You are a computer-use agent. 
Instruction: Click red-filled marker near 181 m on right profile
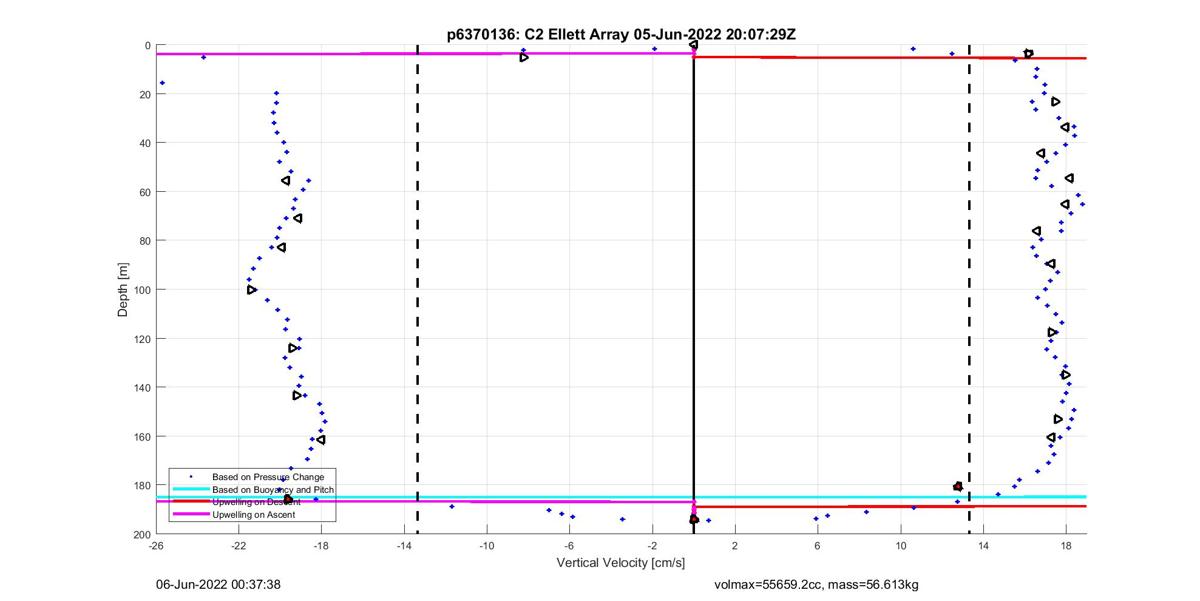(958, 487)
